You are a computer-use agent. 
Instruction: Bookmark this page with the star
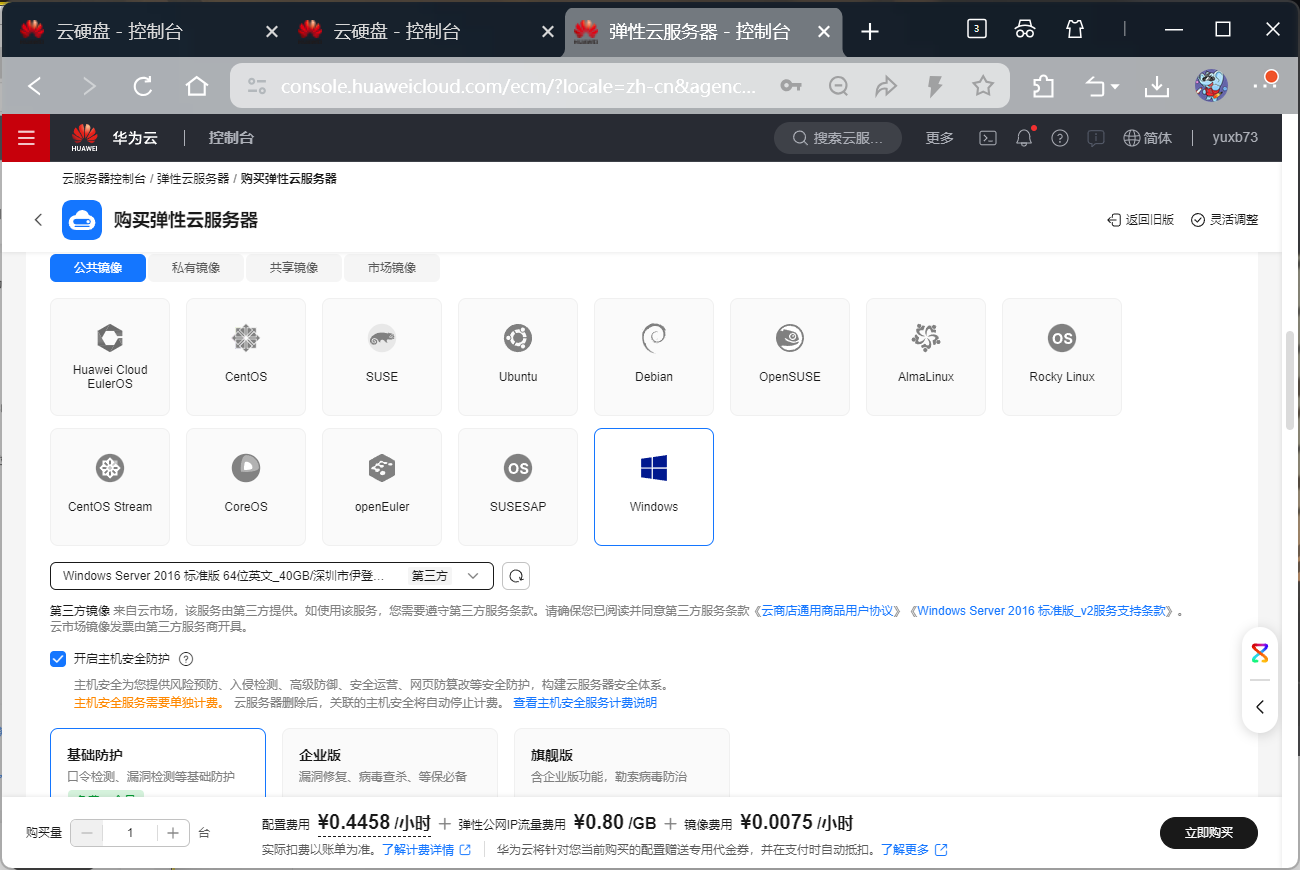(983, 87)
